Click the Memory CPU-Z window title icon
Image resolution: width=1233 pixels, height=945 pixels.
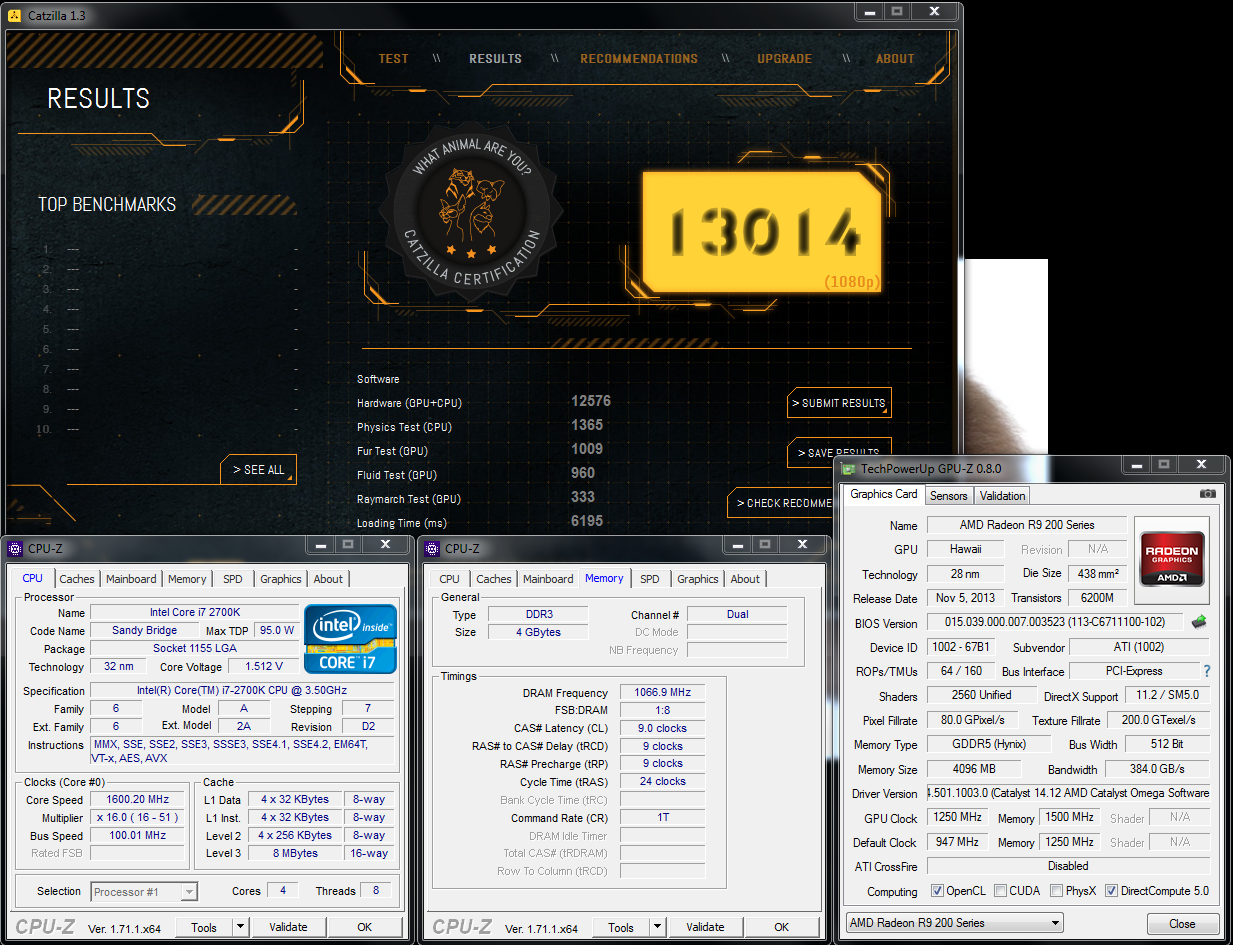click(432, 548)
